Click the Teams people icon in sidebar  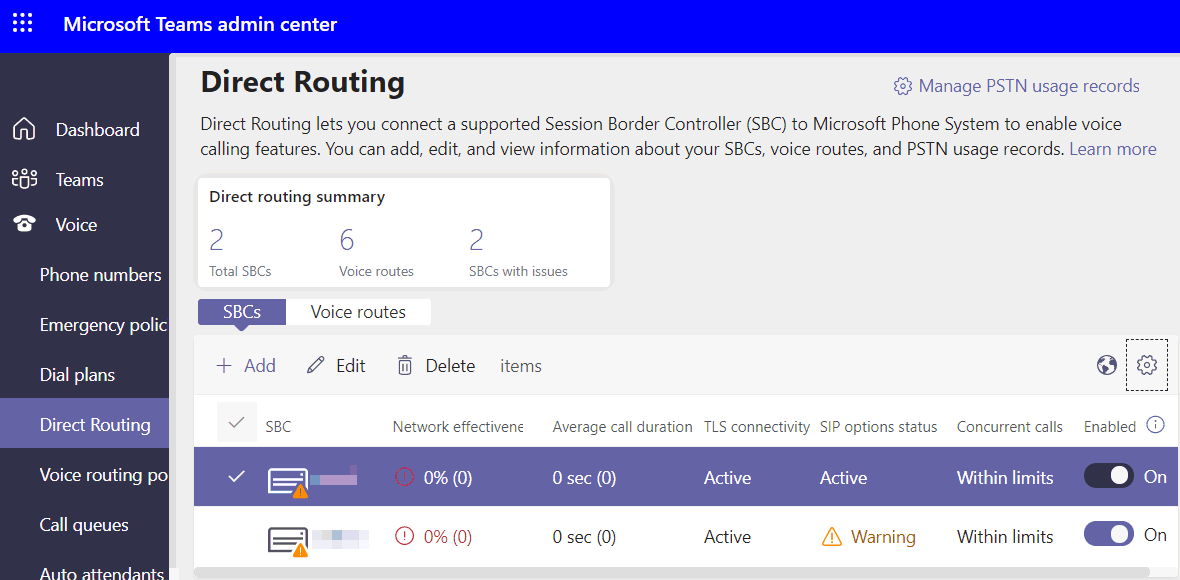[x=24, y=180]
